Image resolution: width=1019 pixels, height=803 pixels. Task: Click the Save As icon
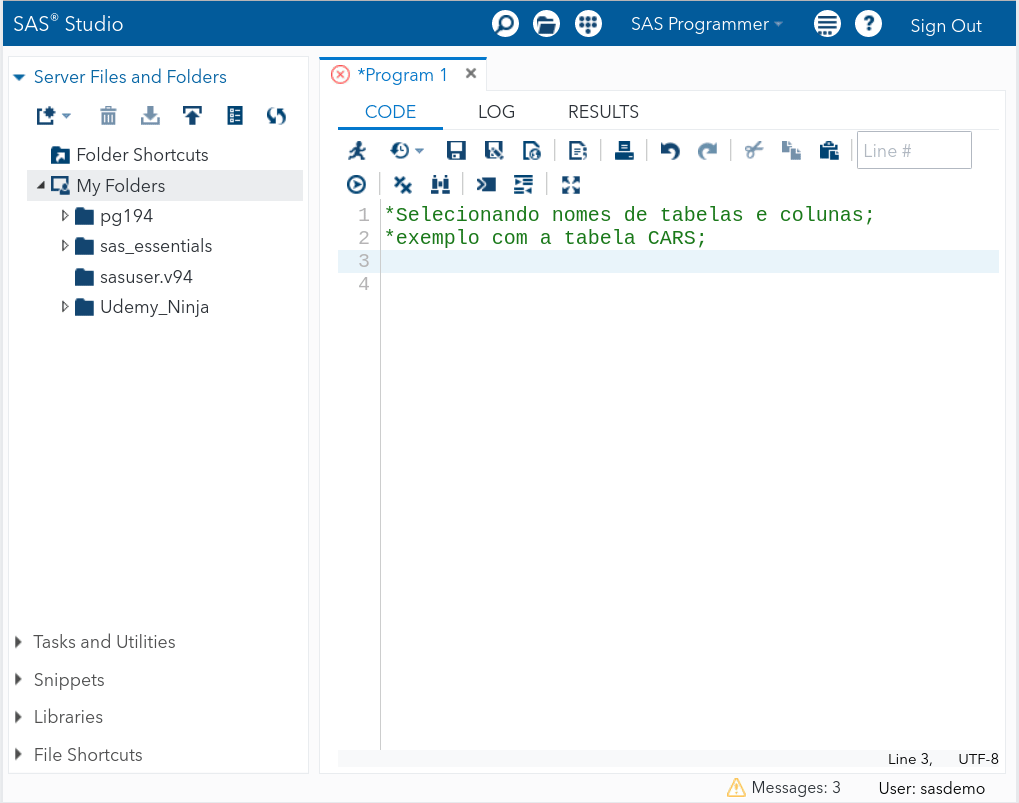pyautogui.click(x=494, y=151)
